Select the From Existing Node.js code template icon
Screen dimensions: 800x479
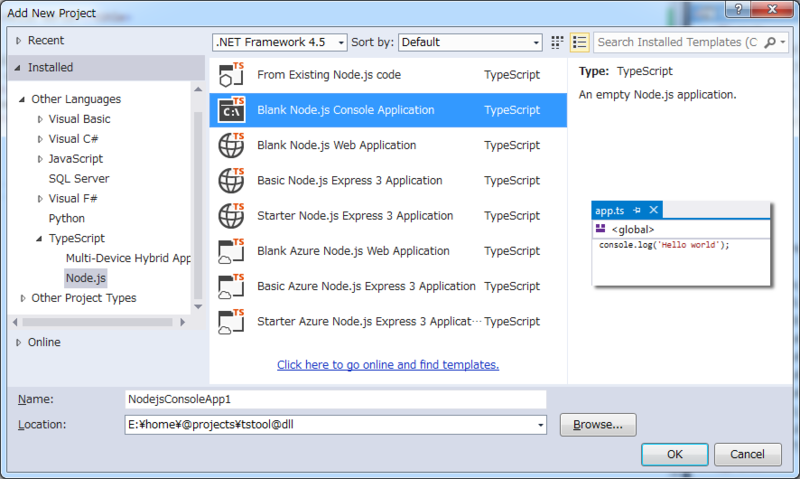point(231,75)
